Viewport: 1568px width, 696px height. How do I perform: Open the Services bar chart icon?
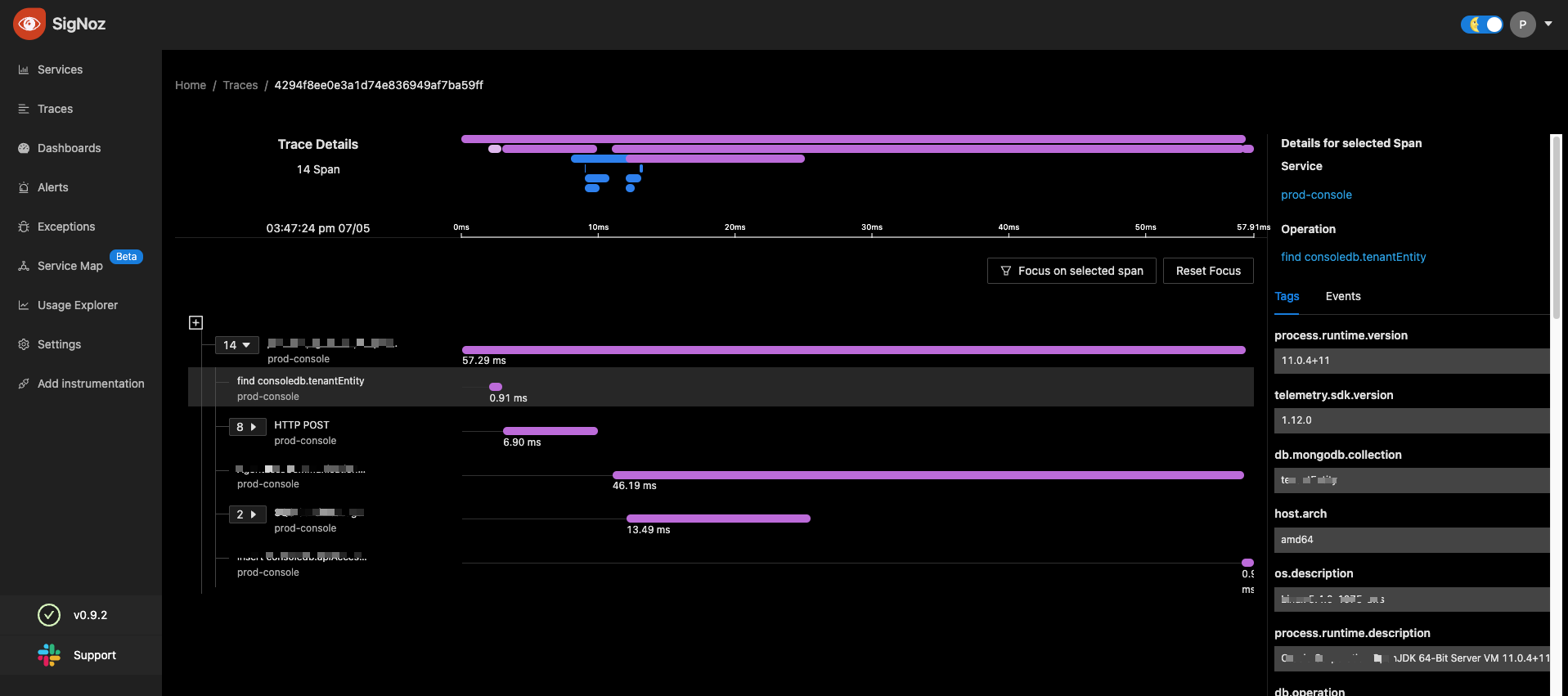24,70
